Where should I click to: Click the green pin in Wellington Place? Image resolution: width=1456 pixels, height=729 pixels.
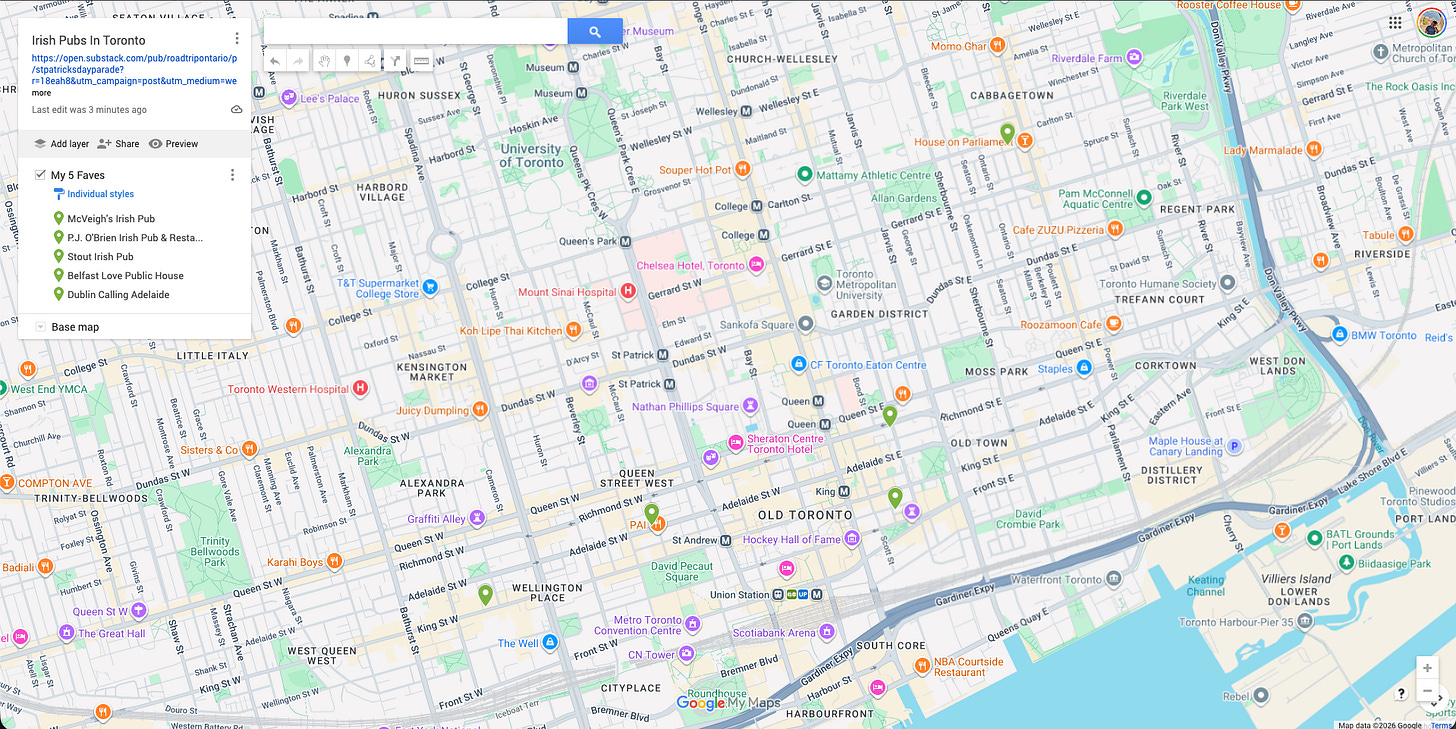[485, 596]
